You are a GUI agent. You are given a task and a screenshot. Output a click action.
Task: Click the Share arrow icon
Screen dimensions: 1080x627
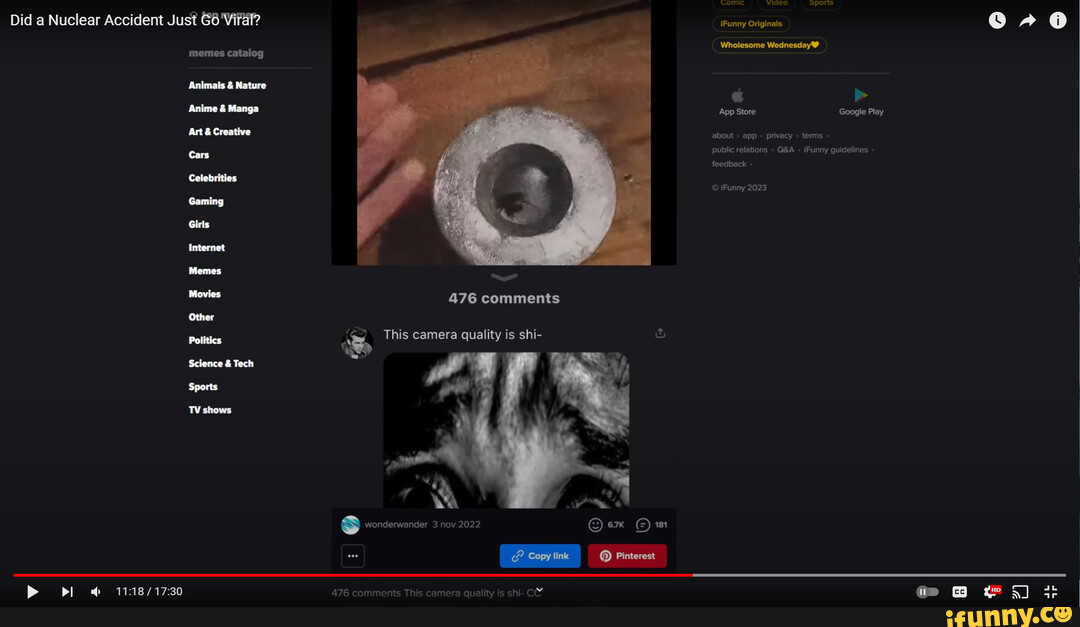[1027, 21]
